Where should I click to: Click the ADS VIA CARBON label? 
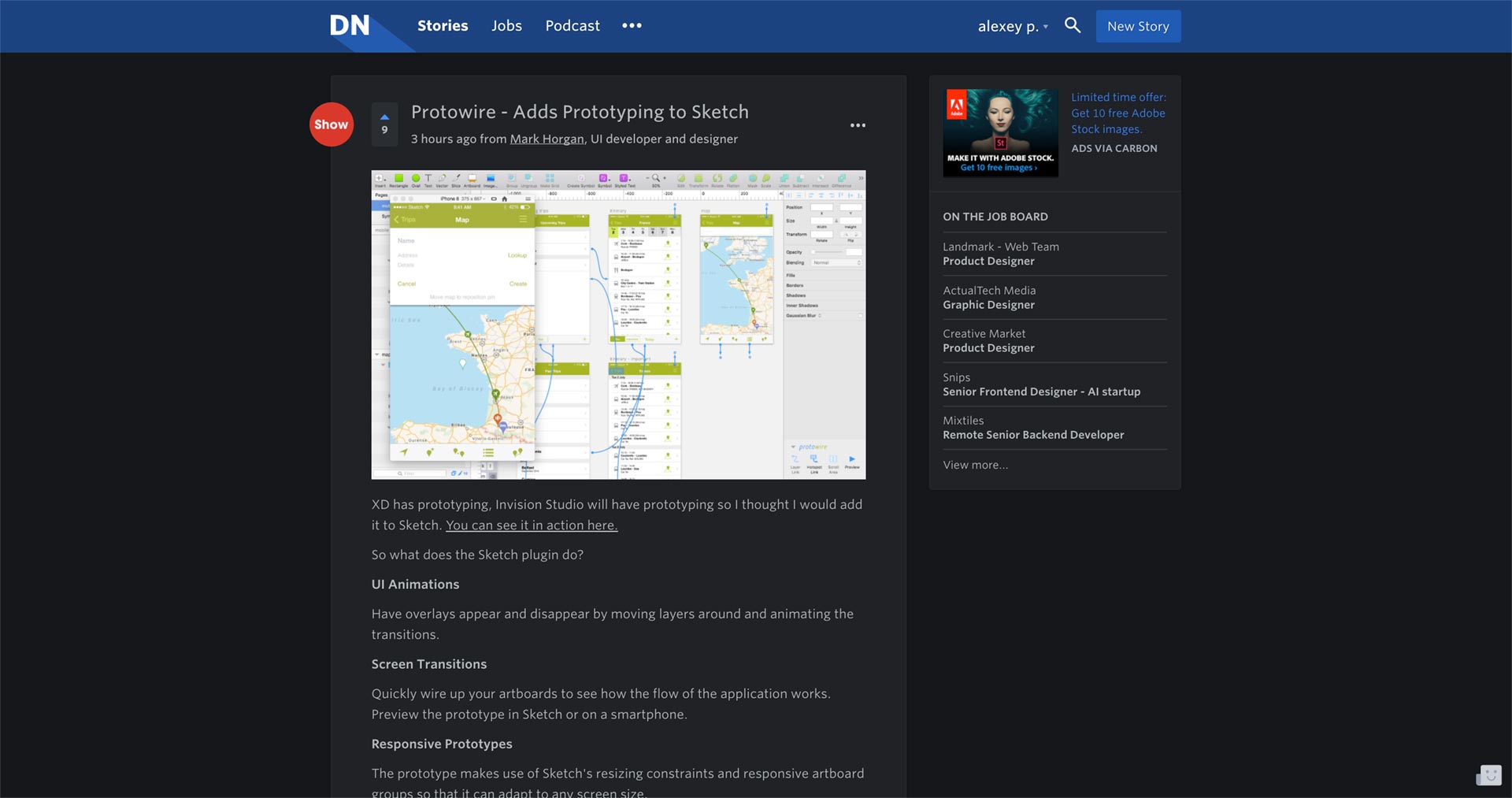coord(1114,148)
